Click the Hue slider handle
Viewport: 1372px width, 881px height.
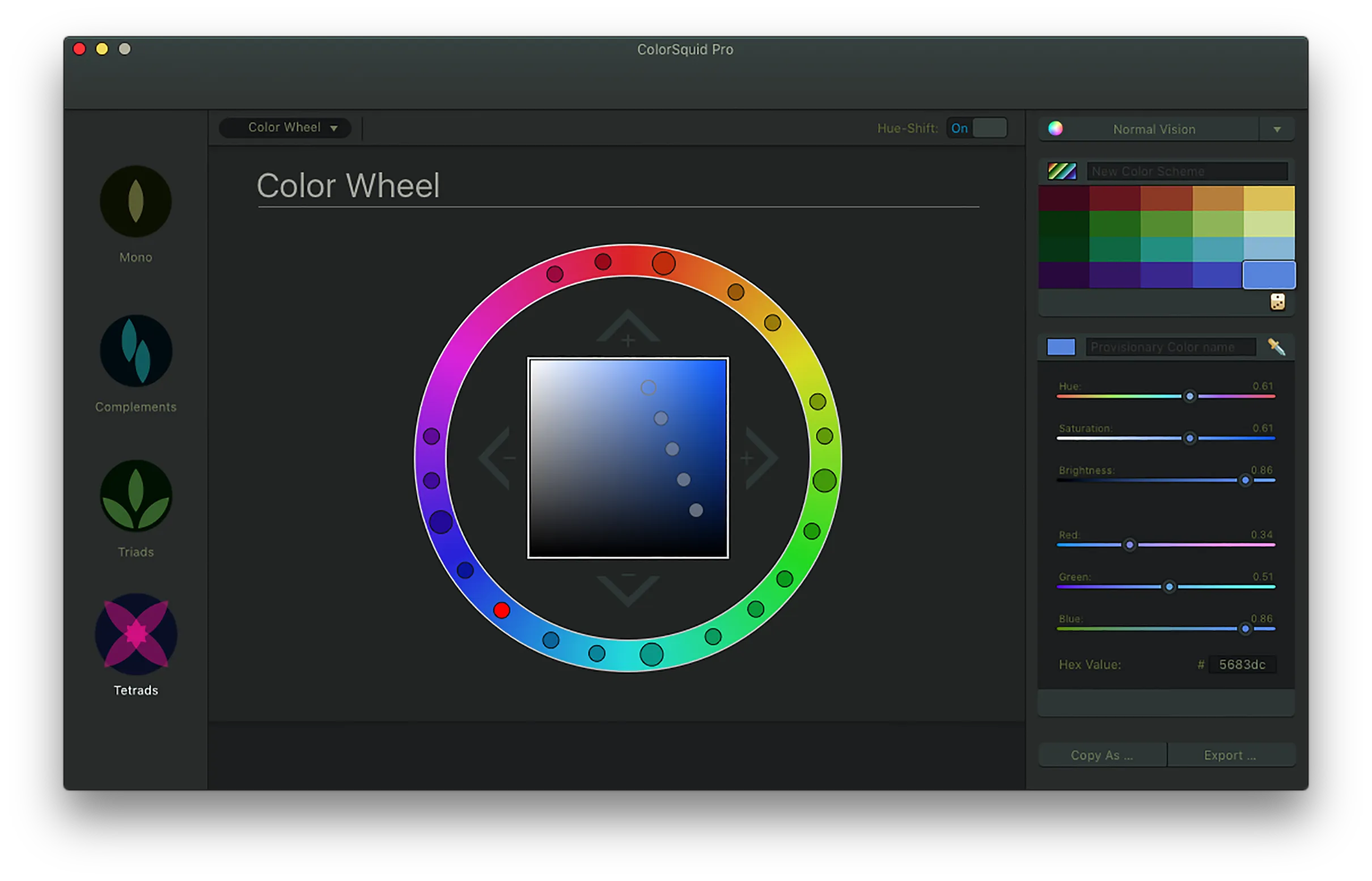click(1189, 396)
